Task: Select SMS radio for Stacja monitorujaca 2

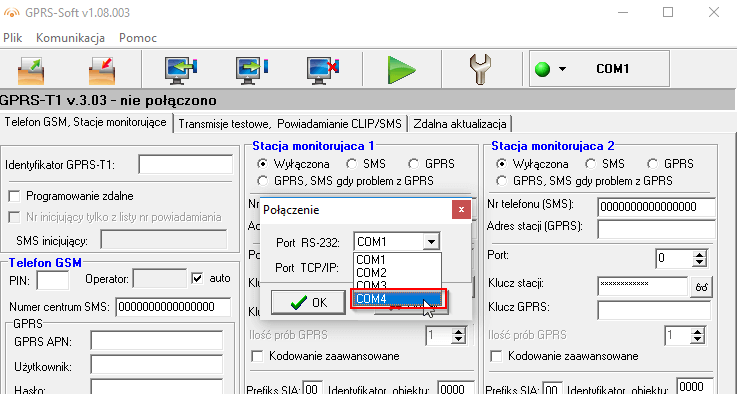Action: (x=590, y=164)
